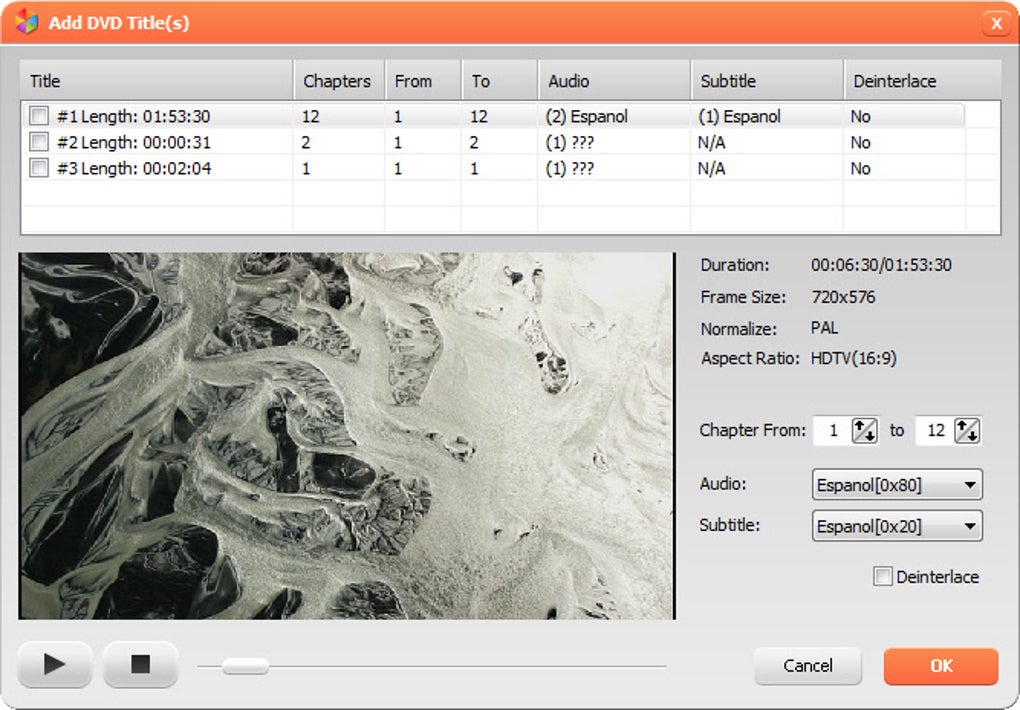Click the duration value 00:06:30/01:53:30
This screenshot has width=1020, height=710.
coord(881,265)
